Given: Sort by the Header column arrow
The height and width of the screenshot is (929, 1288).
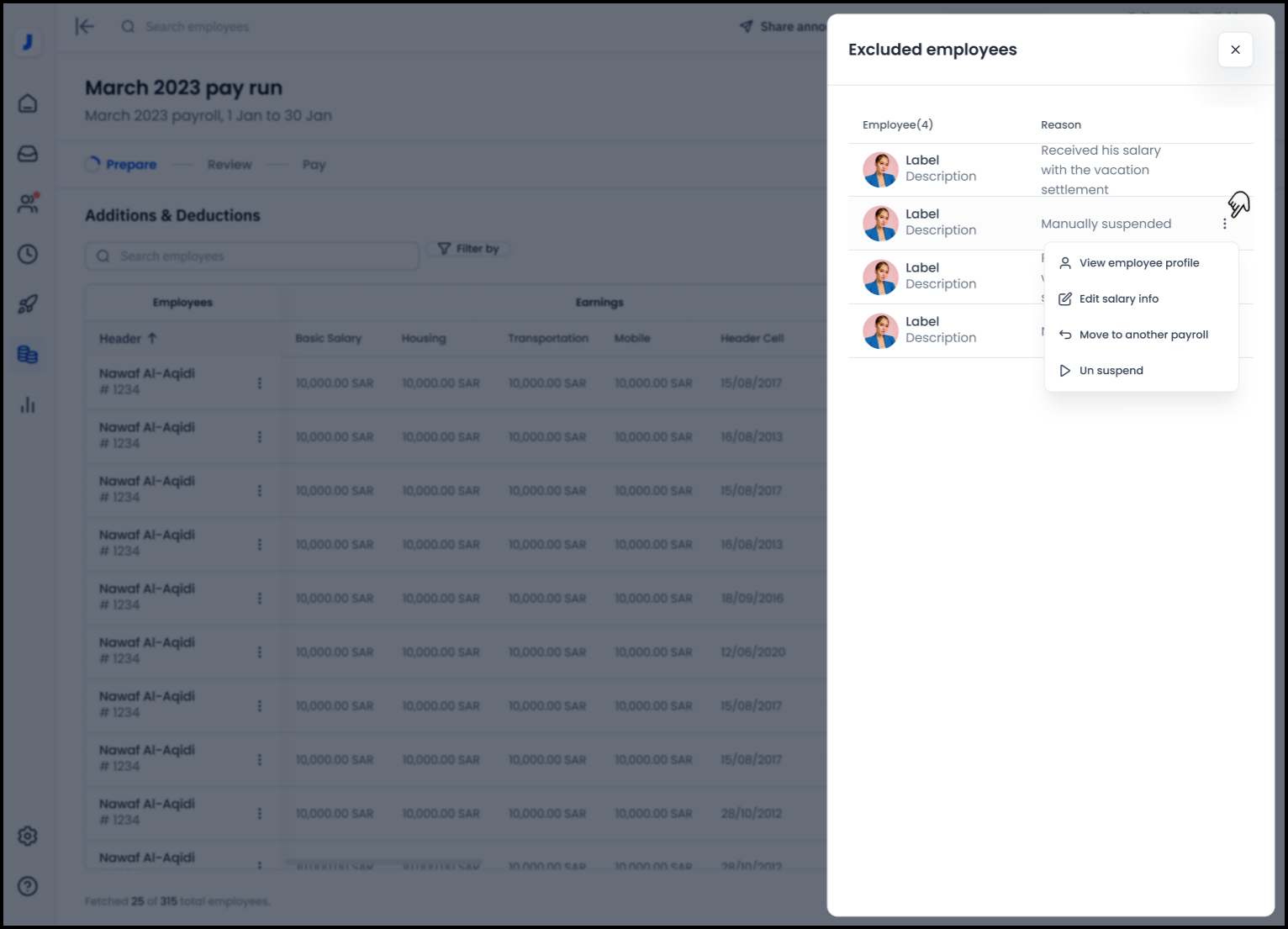Looking at the screenshot, I should (x=152, y=338).
